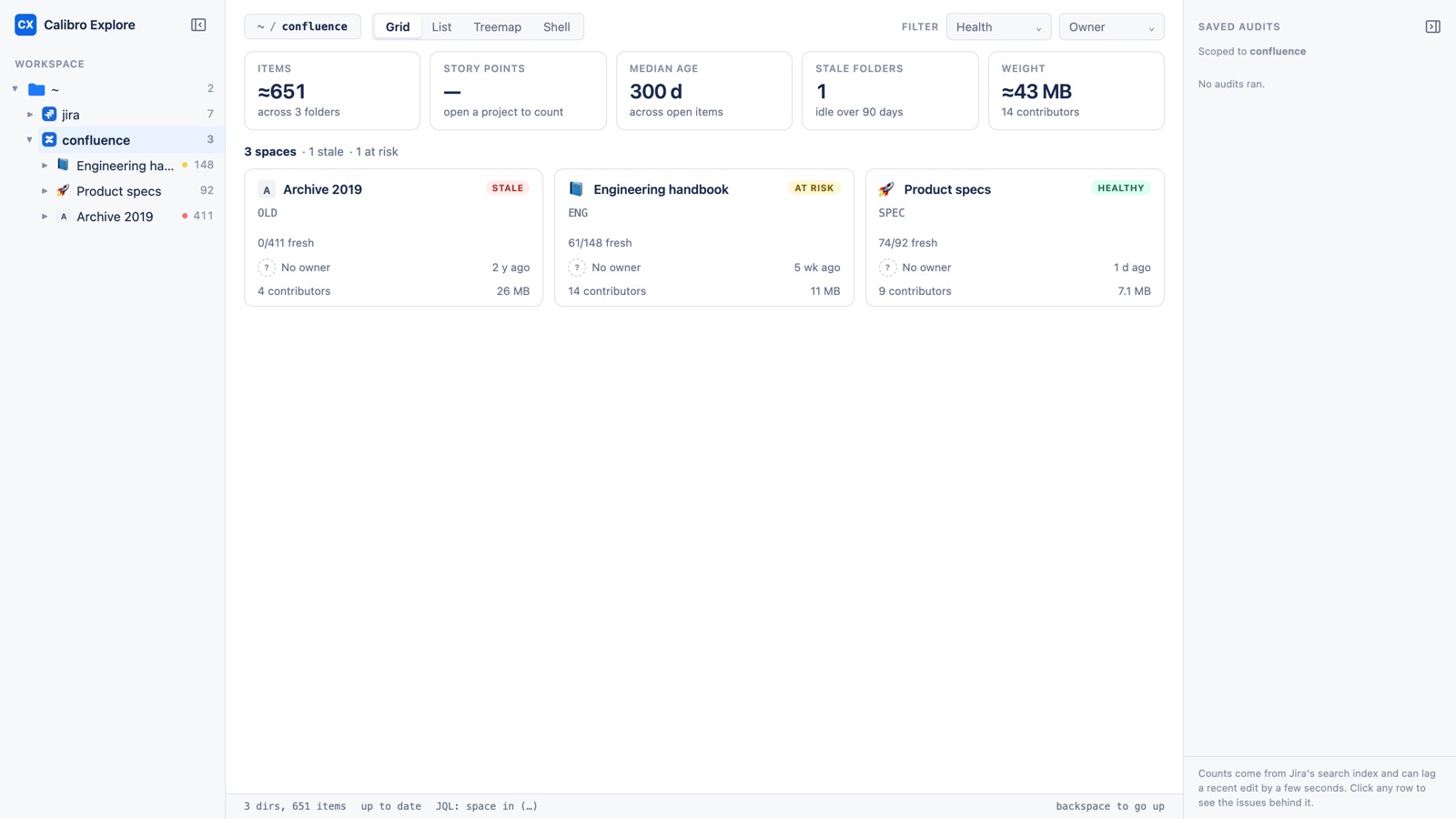Click the Engineering handbook book icon in the tree
Screen dimensions: 1456x819
pos(63,165)
